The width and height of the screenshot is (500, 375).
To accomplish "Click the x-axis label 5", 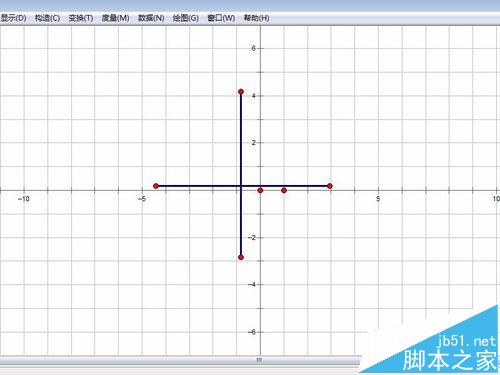I will tap(378, 199).
